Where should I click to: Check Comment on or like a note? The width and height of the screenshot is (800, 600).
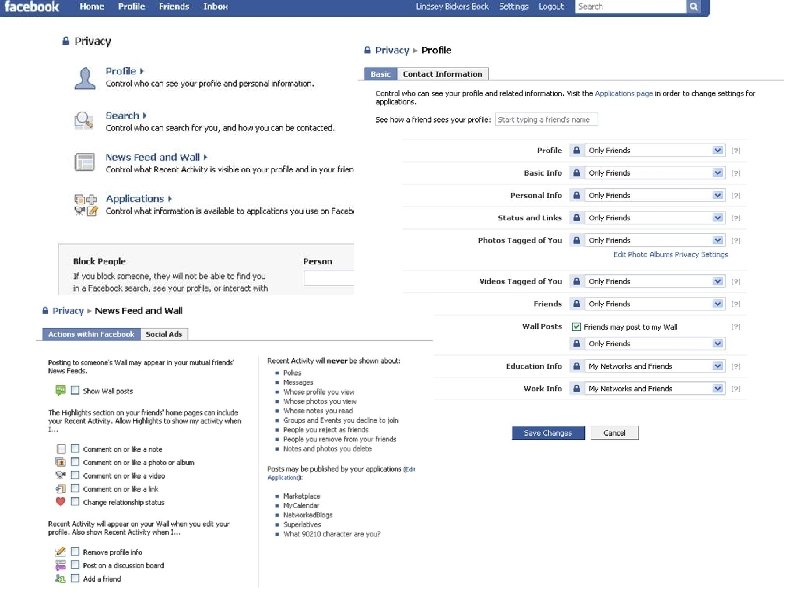(x=75, y=448)
